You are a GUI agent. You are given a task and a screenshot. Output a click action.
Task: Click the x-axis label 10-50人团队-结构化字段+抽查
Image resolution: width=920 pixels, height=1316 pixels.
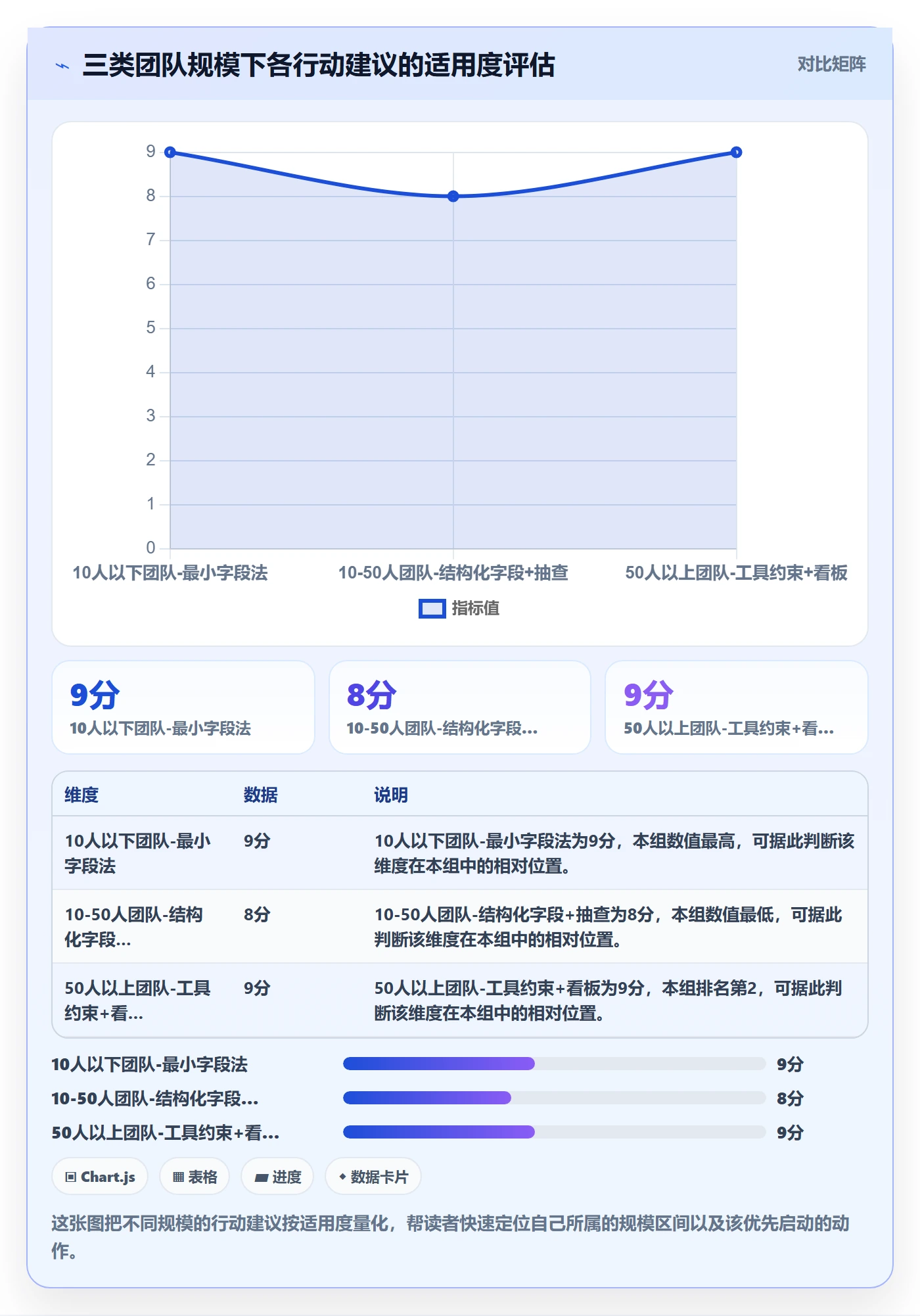click(453, 573)
